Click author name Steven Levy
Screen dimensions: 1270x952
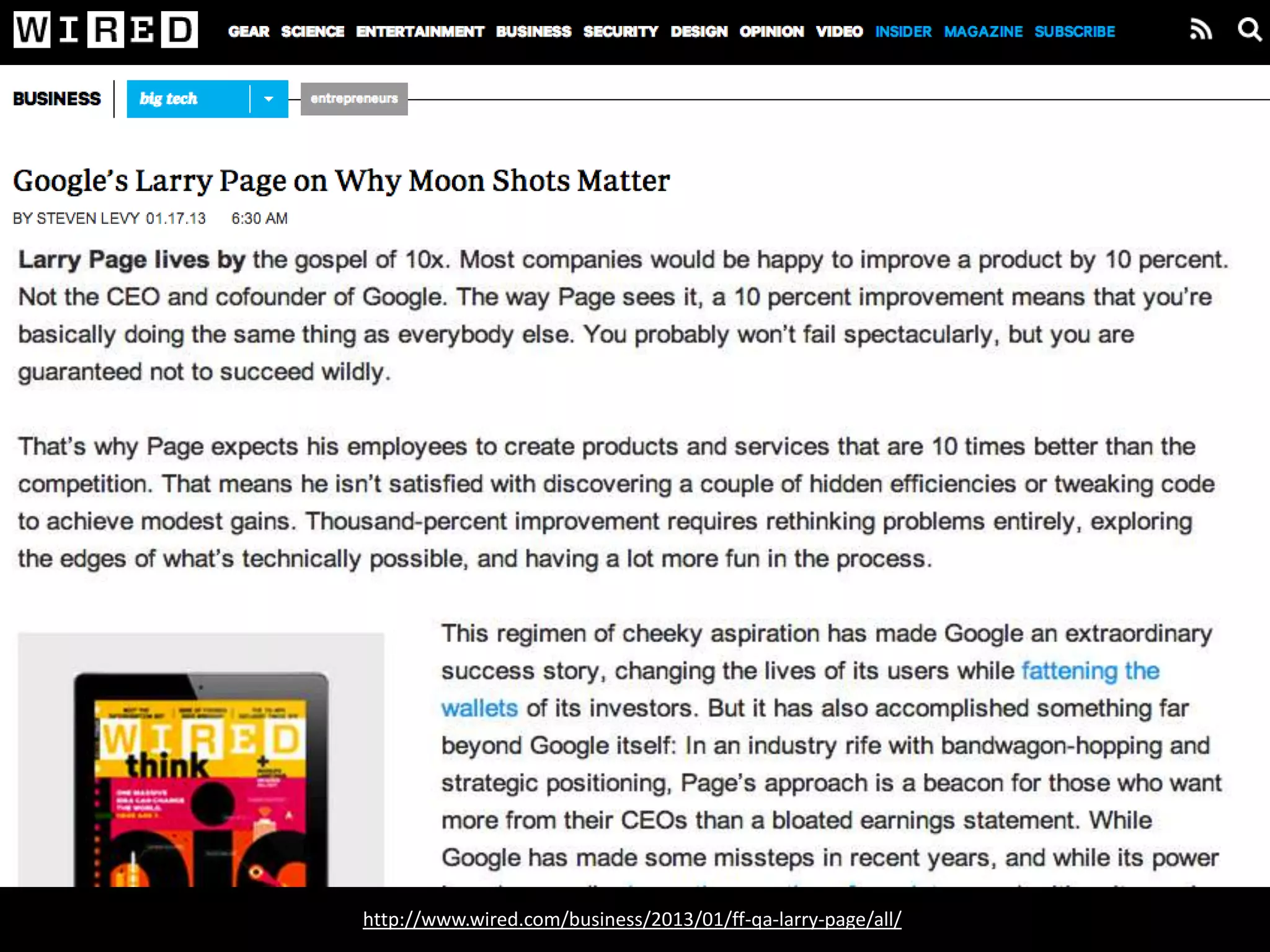click(x=87, y=218)
